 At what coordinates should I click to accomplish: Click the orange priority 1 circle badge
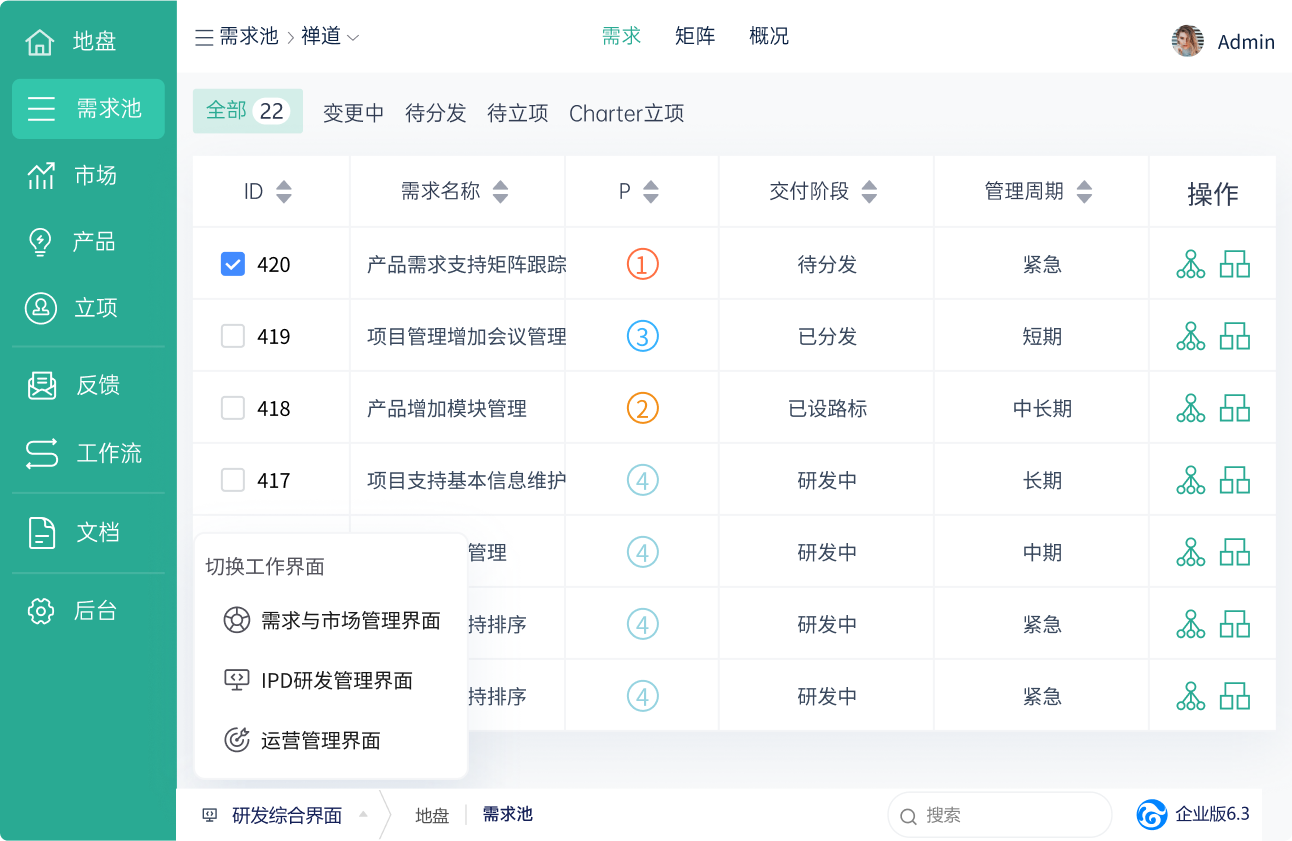point(642,264)
